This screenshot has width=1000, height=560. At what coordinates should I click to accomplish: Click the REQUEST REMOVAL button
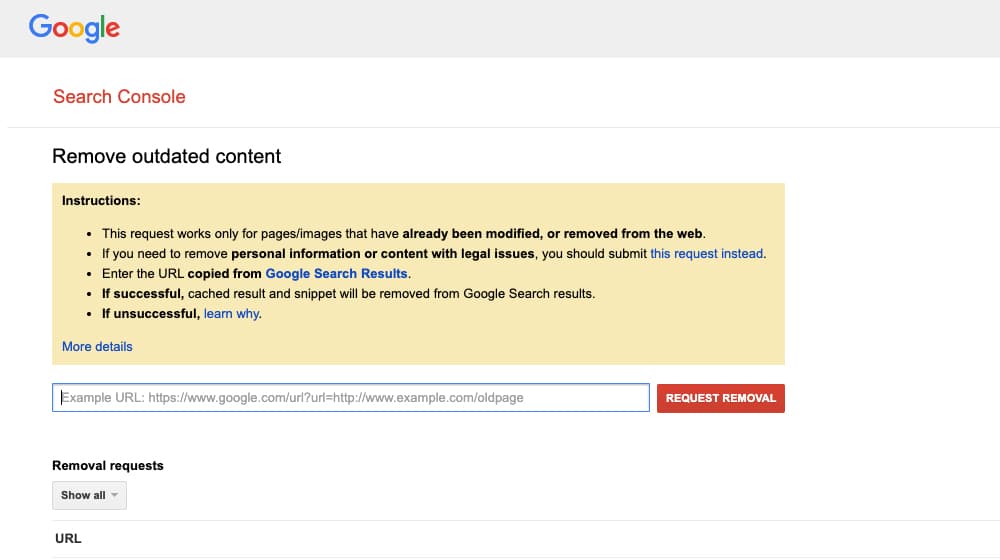721,398
